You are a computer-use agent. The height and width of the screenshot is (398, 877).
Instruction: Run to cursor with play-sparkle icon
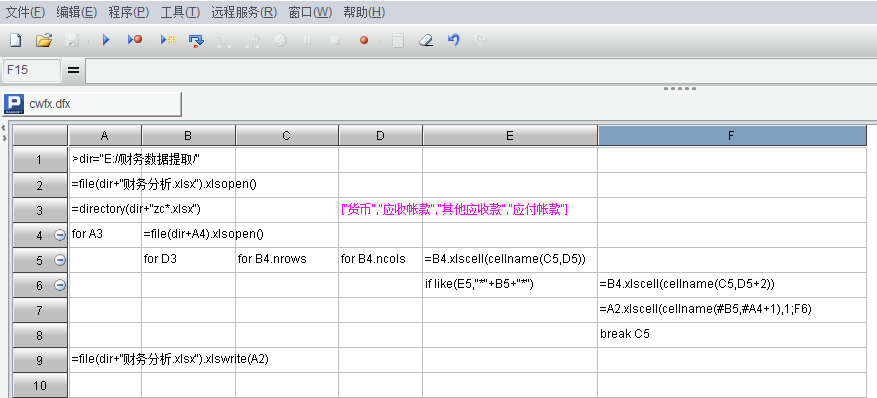[168, 40]
